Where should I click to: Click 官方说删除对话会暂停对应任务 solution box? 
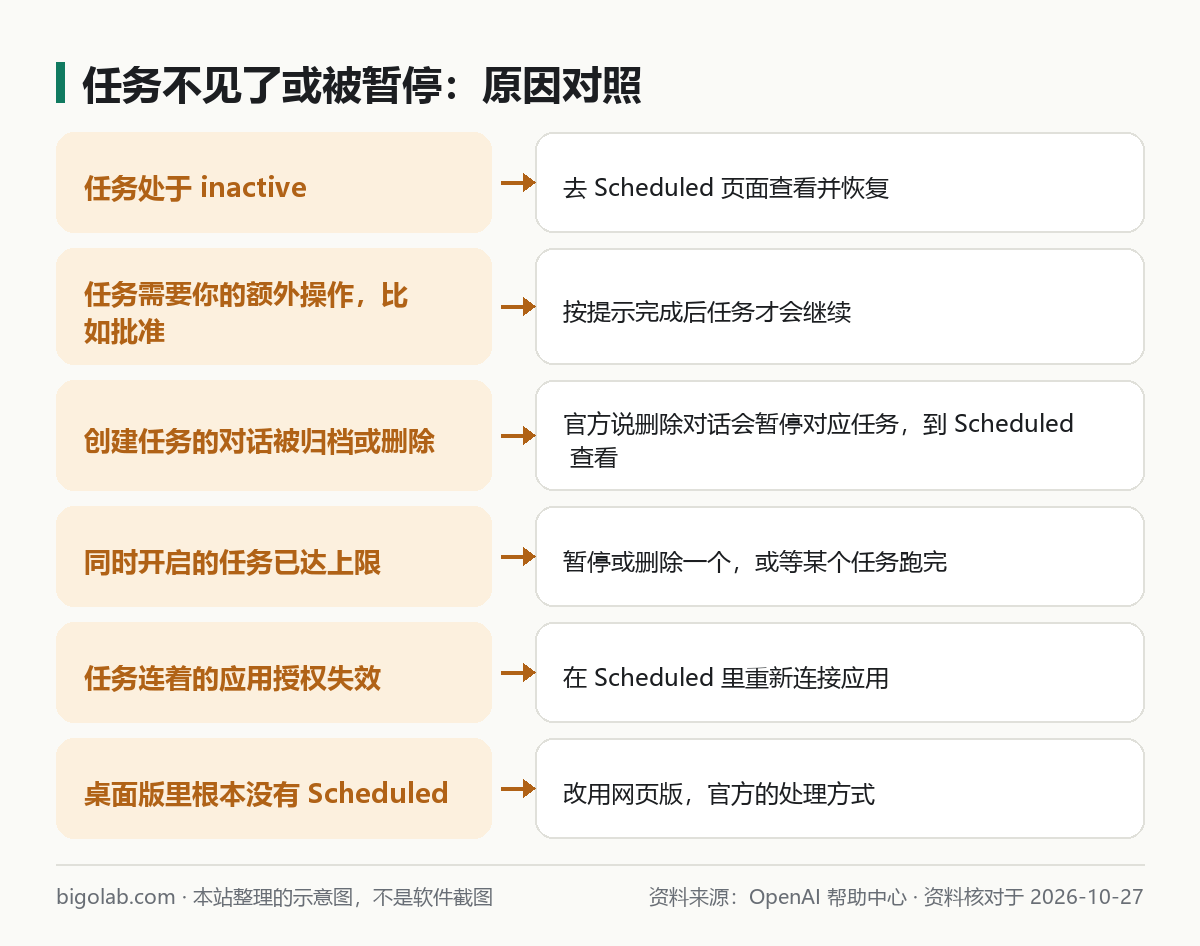coord(840,435)
